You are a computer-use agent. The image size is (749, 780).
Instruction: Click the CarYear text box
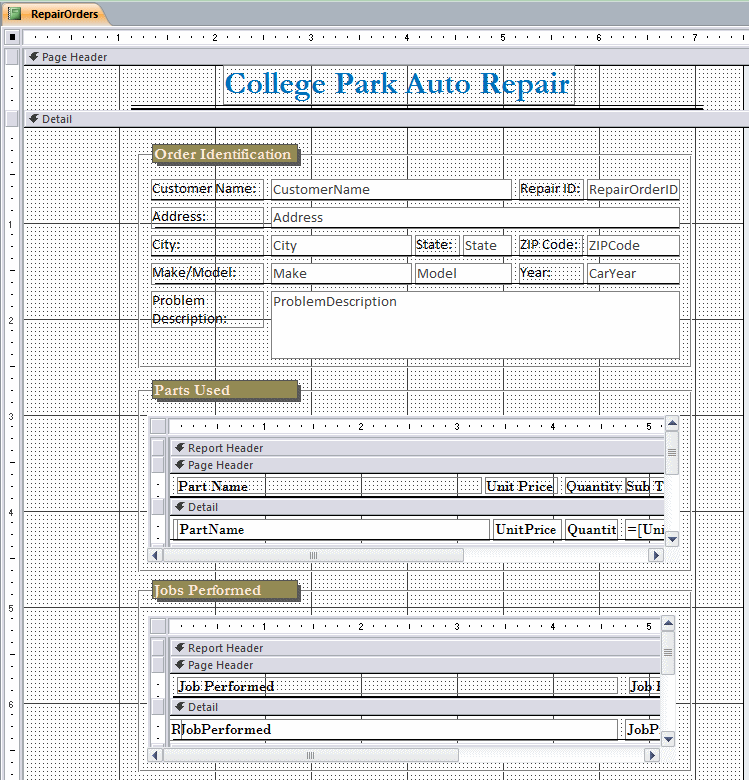point(633,273)
